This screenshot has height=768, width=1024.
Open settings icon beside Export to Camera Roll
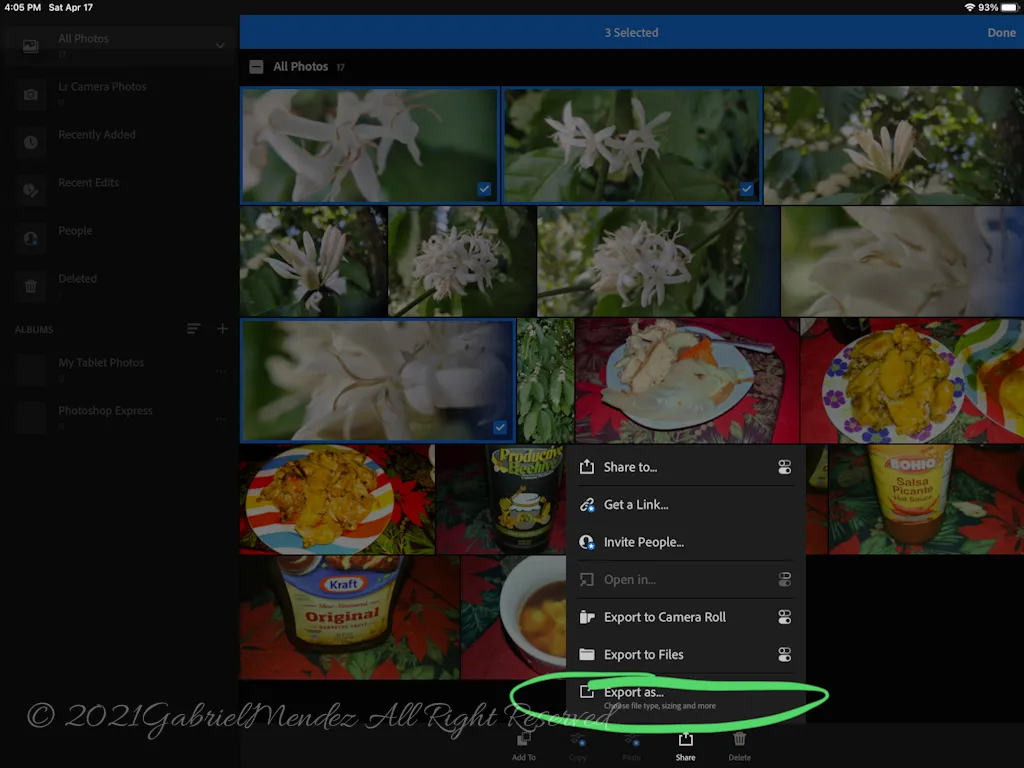[784, 617]
